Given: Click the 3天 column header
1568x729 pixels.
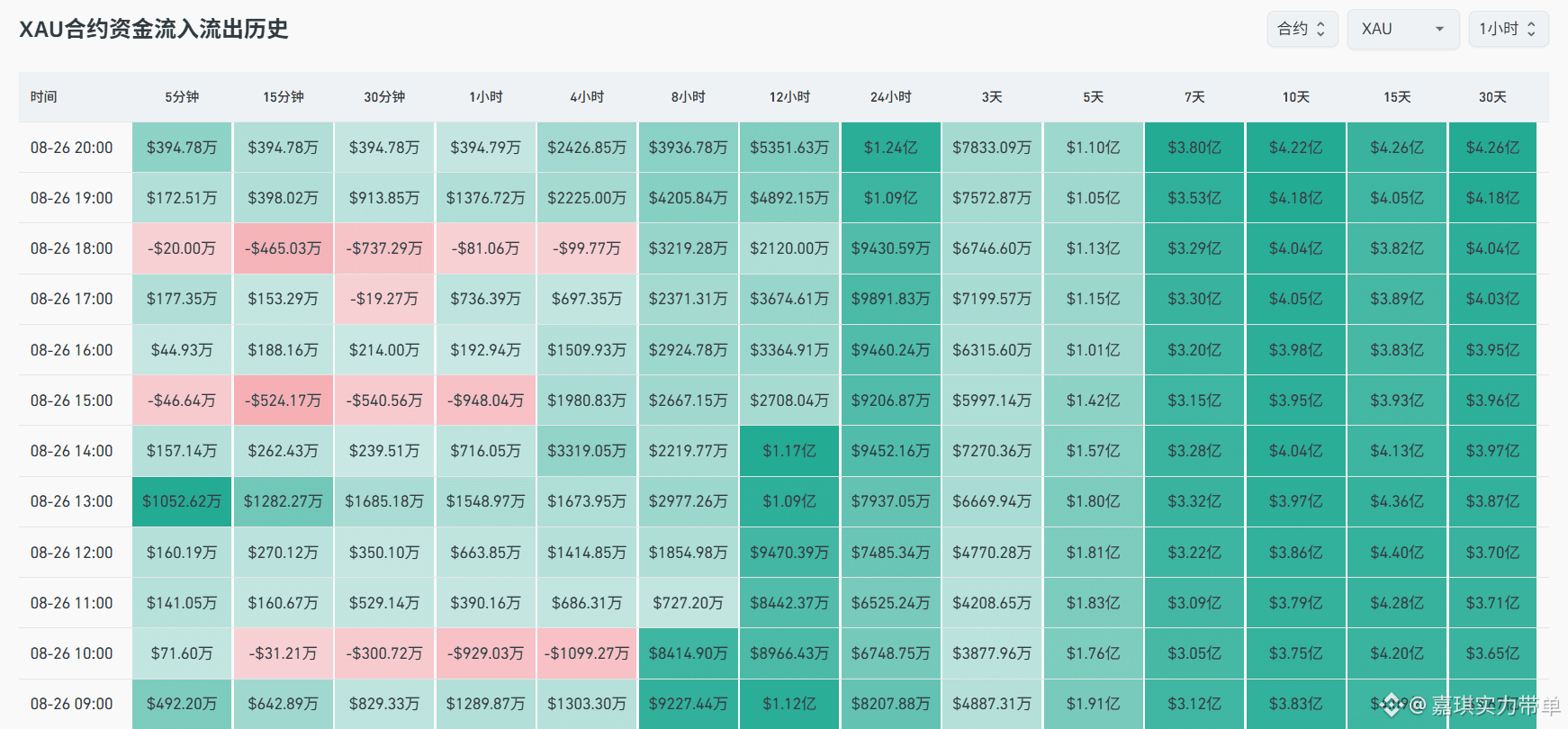Looking at the screenshot, I should [992, 97].
